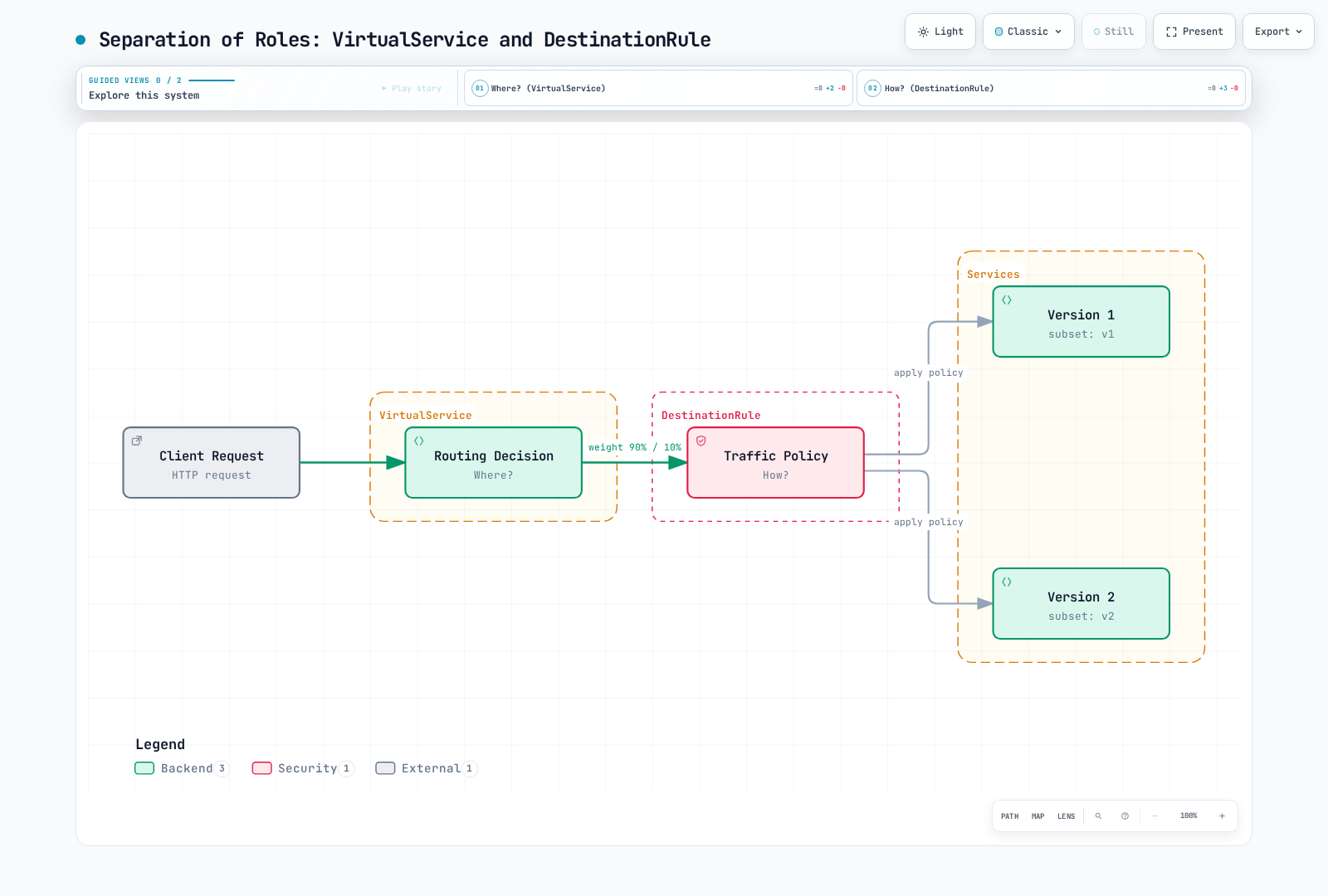Toggle the Security legend filter

coord(303,768)
